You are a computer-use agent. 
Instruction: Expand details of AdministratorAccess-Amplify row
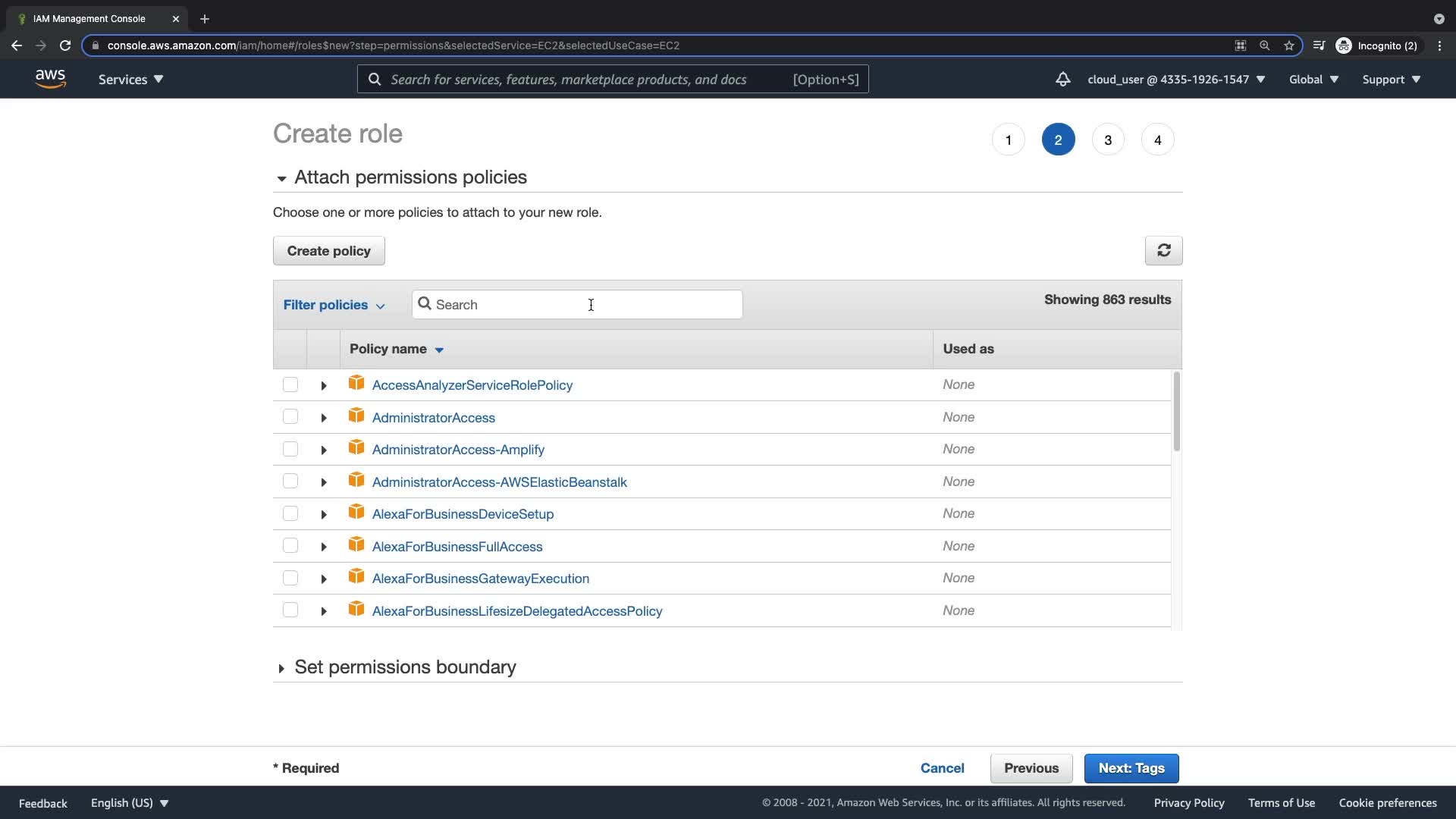(324, 450)
